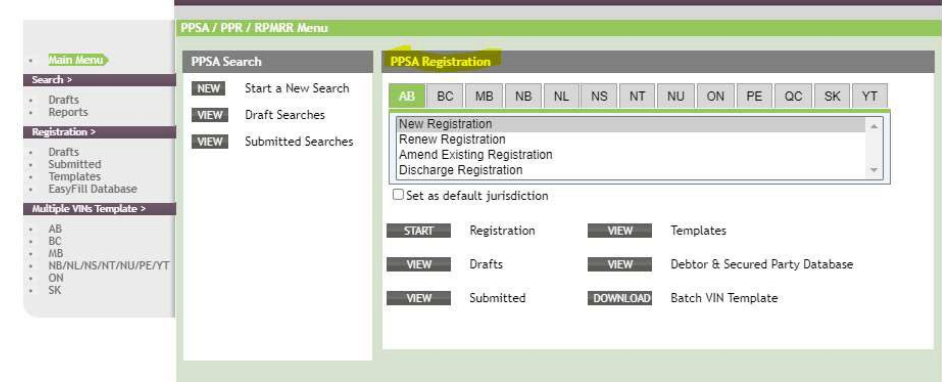This screenshot has height=382, width=942.
Task: Select the NT jurisdiction tab
Action: (637, 96)
